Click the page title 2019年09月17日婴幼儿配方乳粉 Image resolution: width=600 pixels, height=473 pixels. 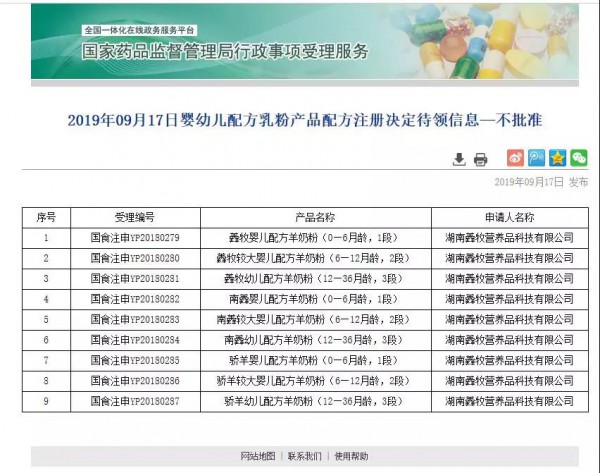click(305, 120)
